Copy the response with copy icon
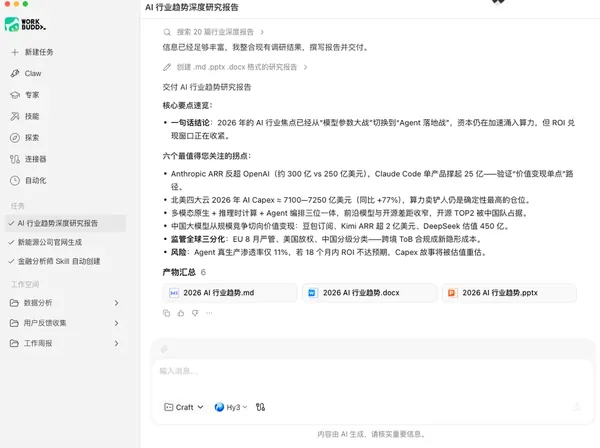This screenshot has height=448, width=600. (166, 313)
